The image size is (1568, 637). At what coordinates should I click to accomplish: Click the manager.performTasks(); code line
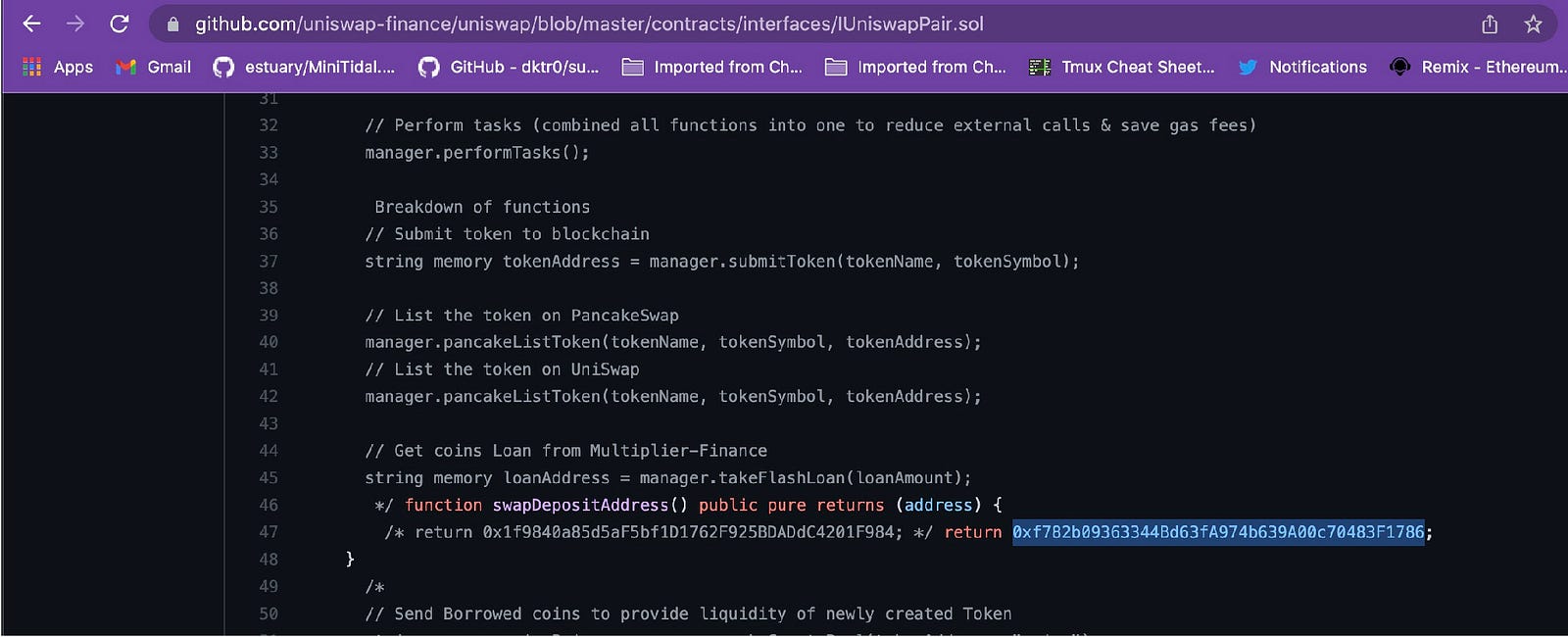click(477, 153)
